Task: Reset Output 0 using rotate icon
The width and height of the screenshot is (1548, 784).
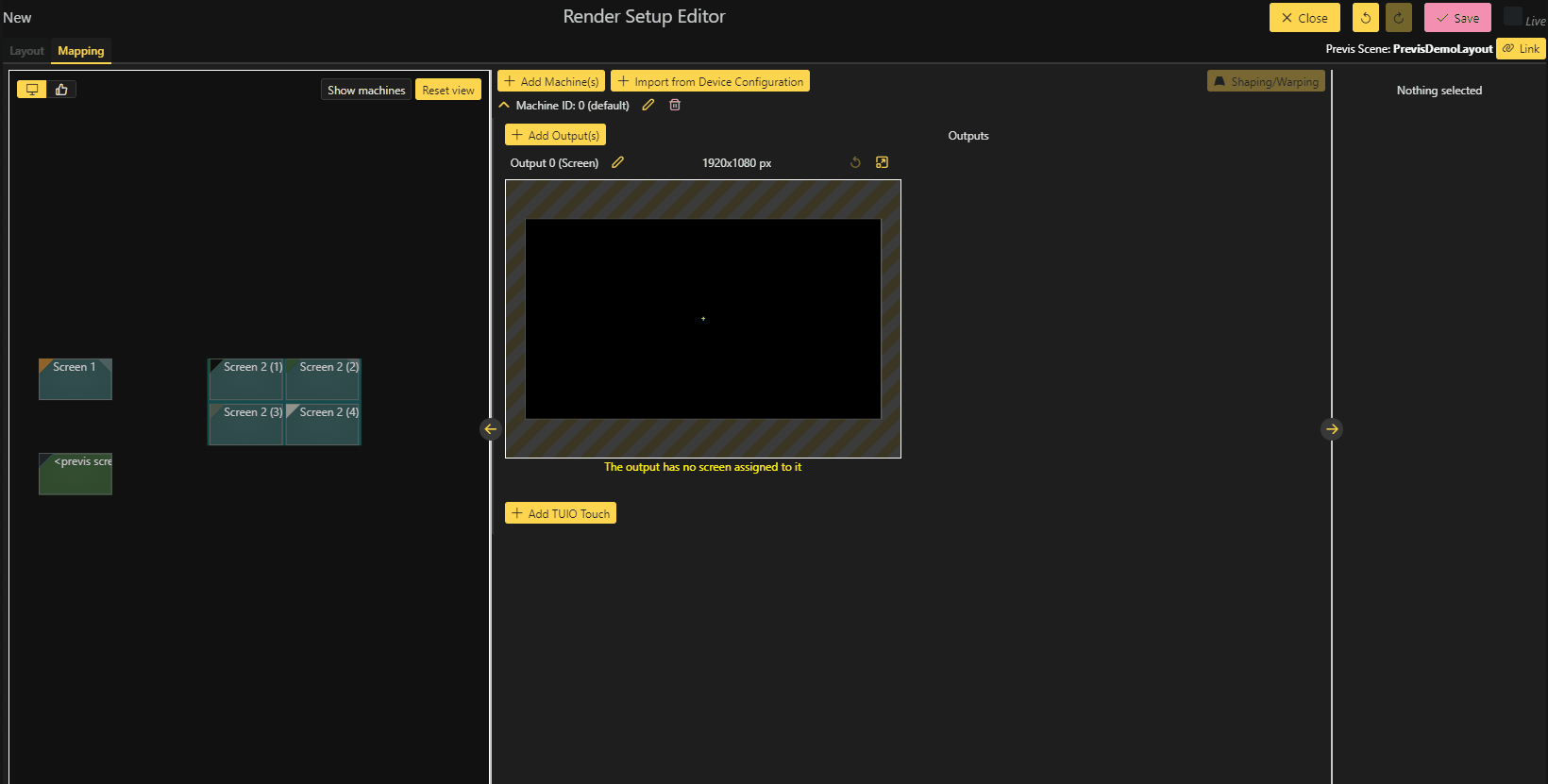Action: 855,162
